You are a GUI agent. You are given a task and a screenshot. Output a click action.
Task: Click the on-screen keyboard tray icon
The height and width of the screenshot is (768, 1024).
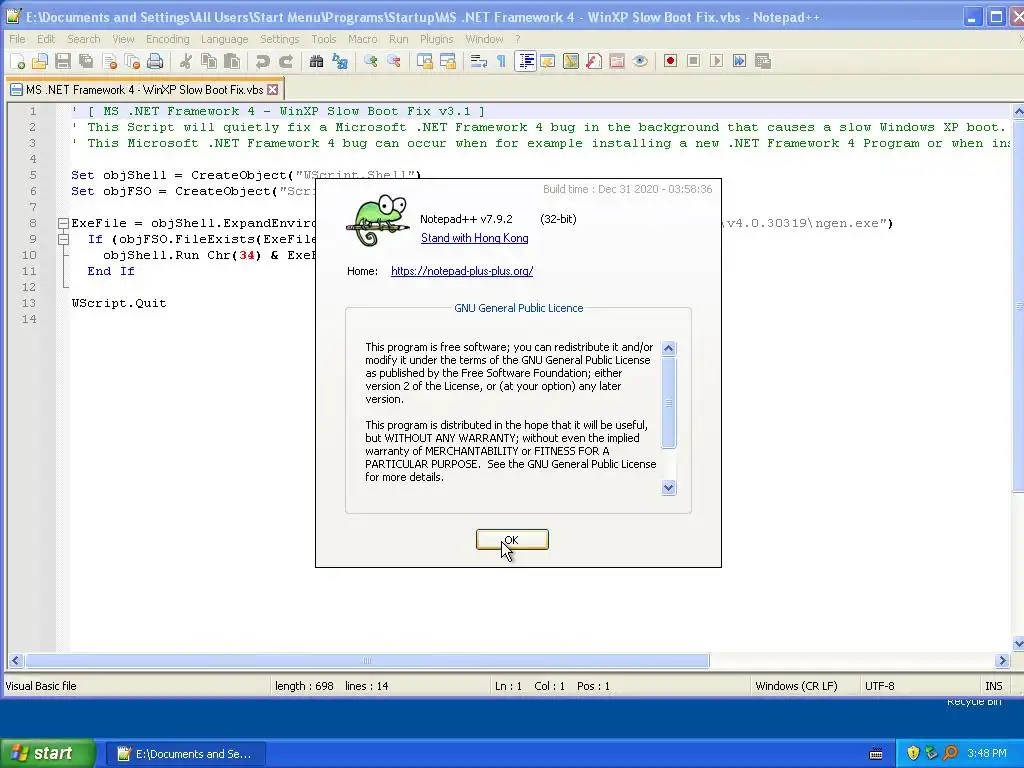[x=876, y=754]
